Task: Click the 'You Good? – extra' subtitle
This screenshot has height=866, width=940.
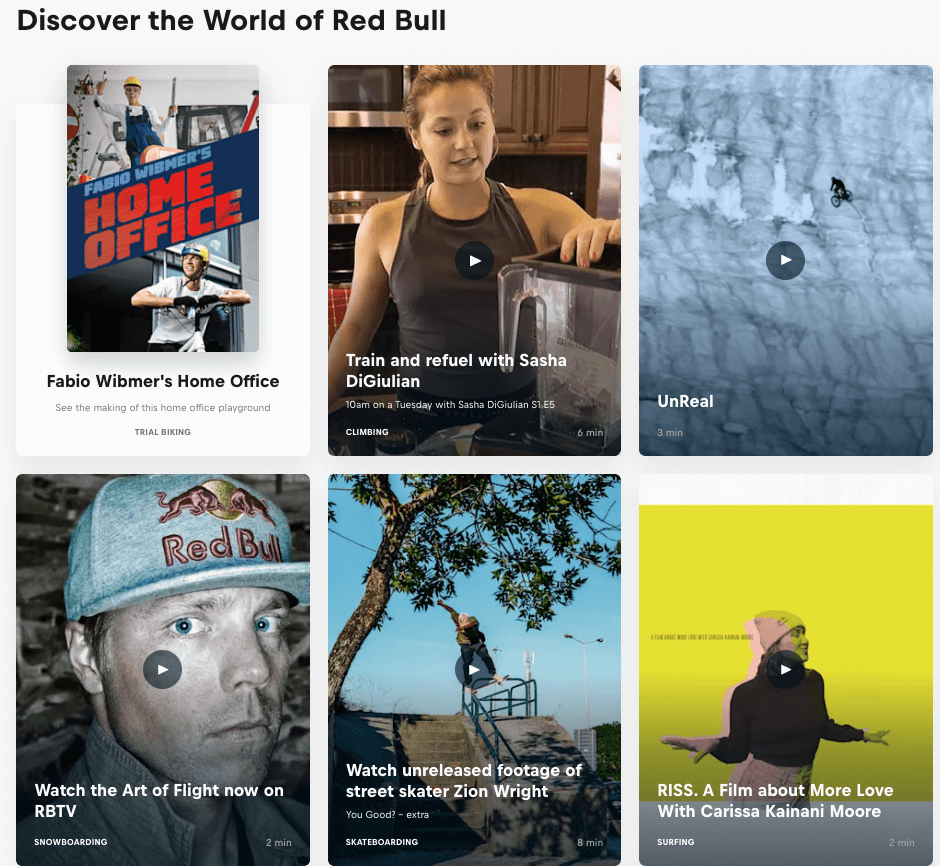Action: 387,814
